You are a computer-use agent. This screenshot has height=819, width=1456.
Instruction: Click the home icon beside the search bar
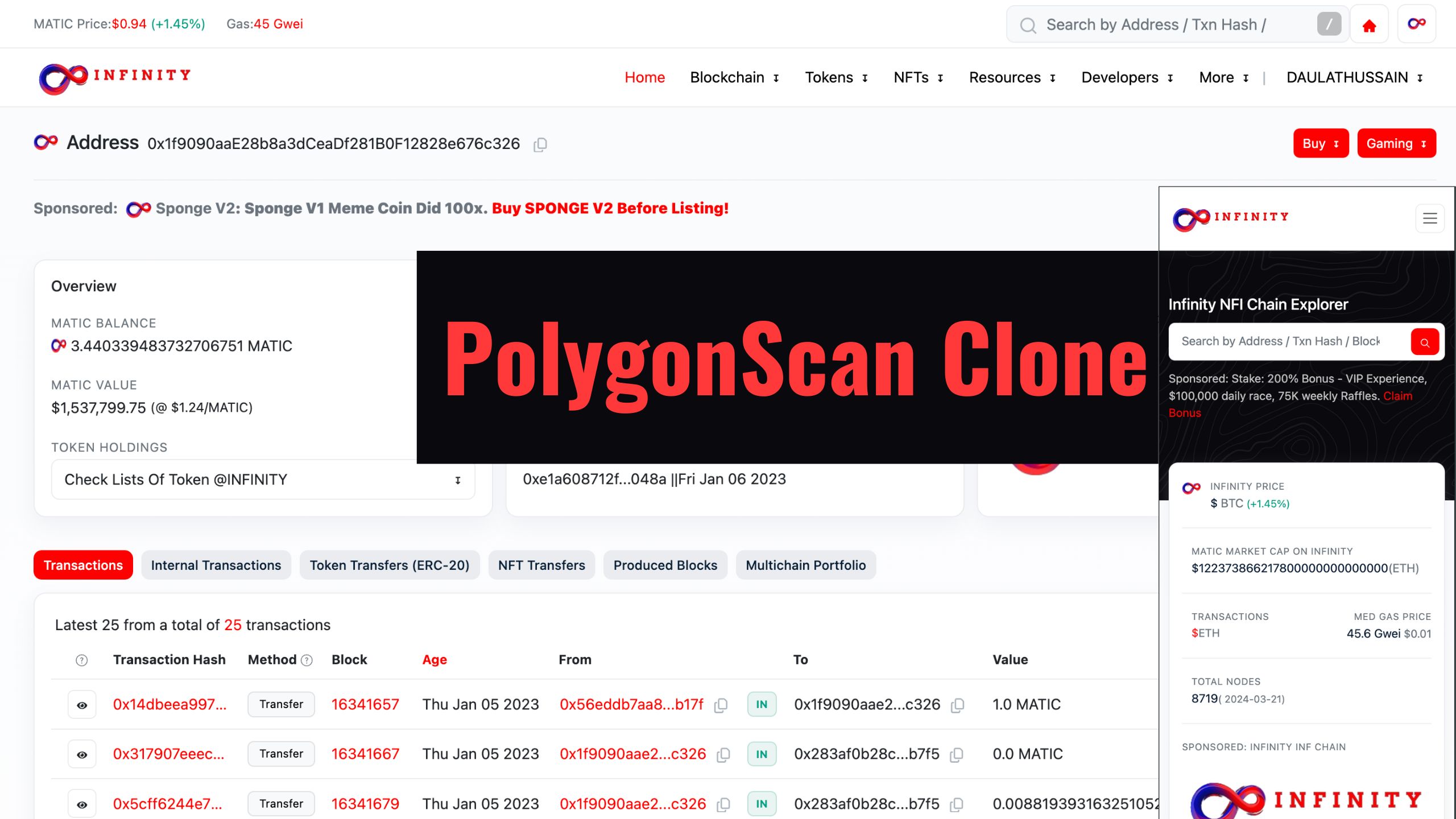pos(1368,24)
